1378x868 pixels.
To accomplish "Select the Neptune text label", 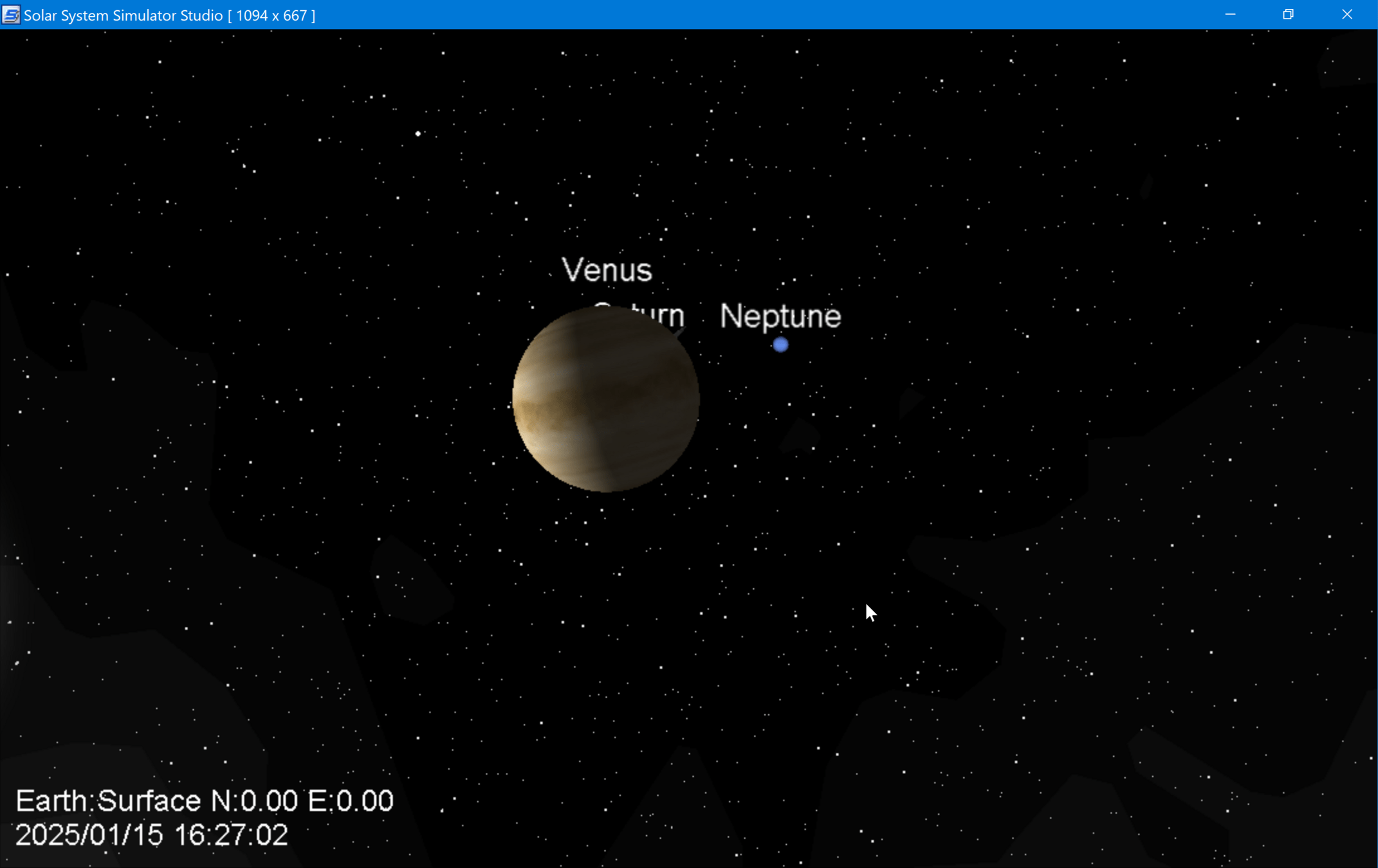I will [780, 316].
